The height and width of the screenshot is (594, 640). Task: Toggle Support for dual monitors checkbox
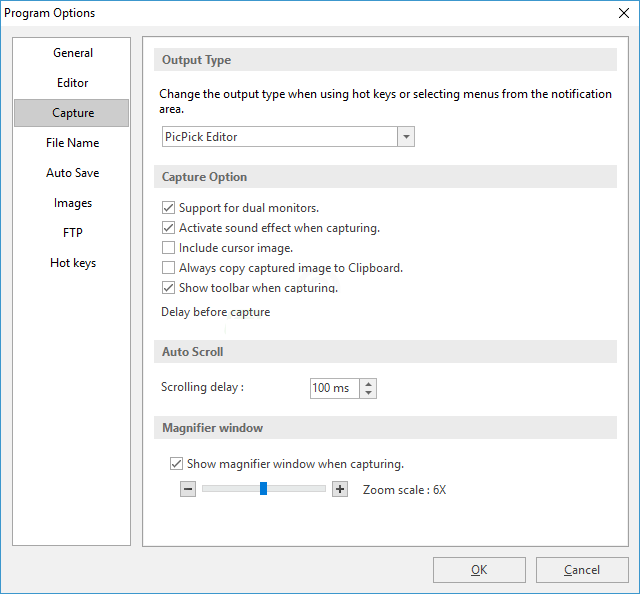(x=168, y=208)
